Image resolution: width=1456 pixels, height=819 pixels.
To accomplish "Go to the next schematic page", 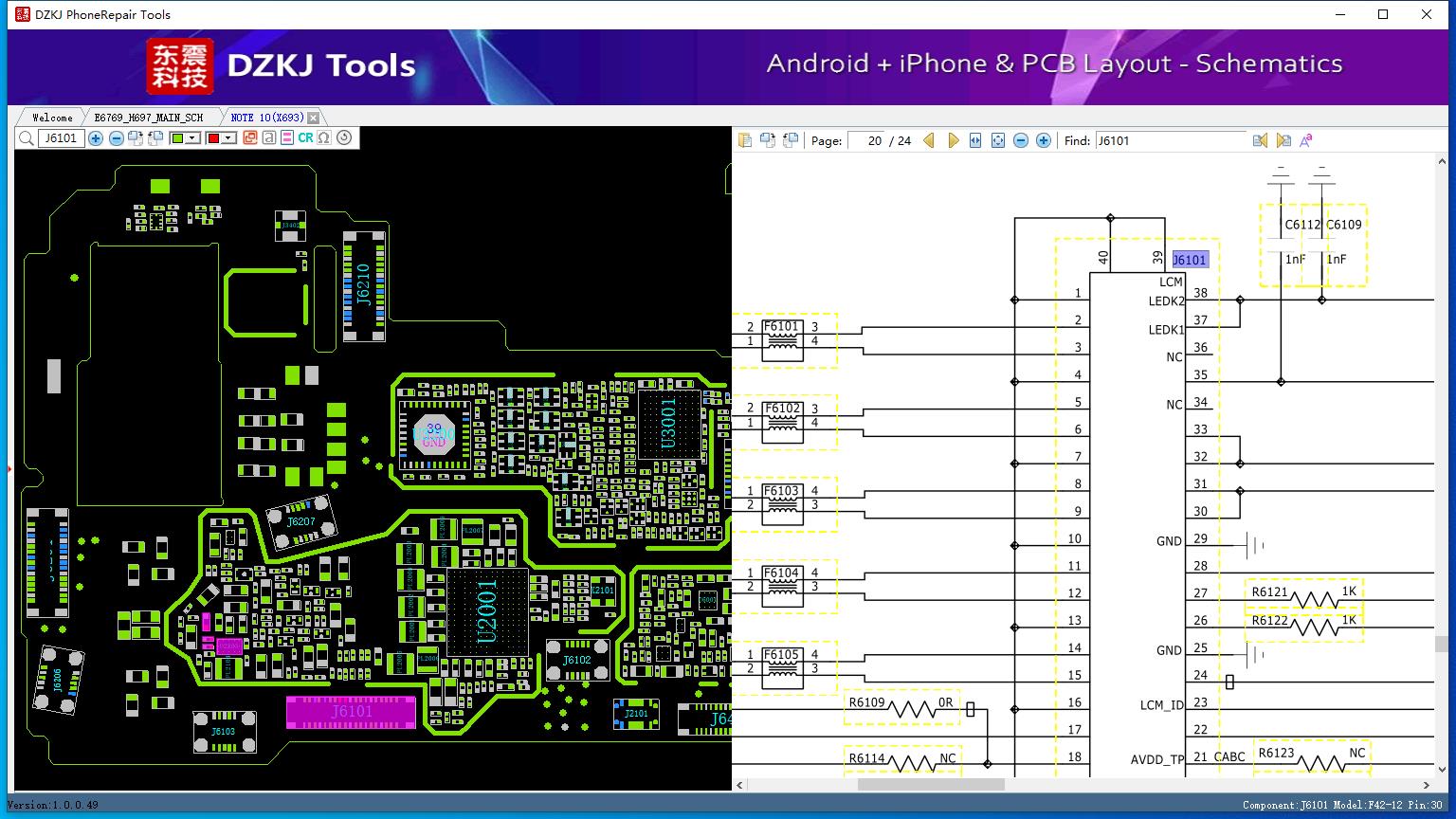I will pos(954,140).
